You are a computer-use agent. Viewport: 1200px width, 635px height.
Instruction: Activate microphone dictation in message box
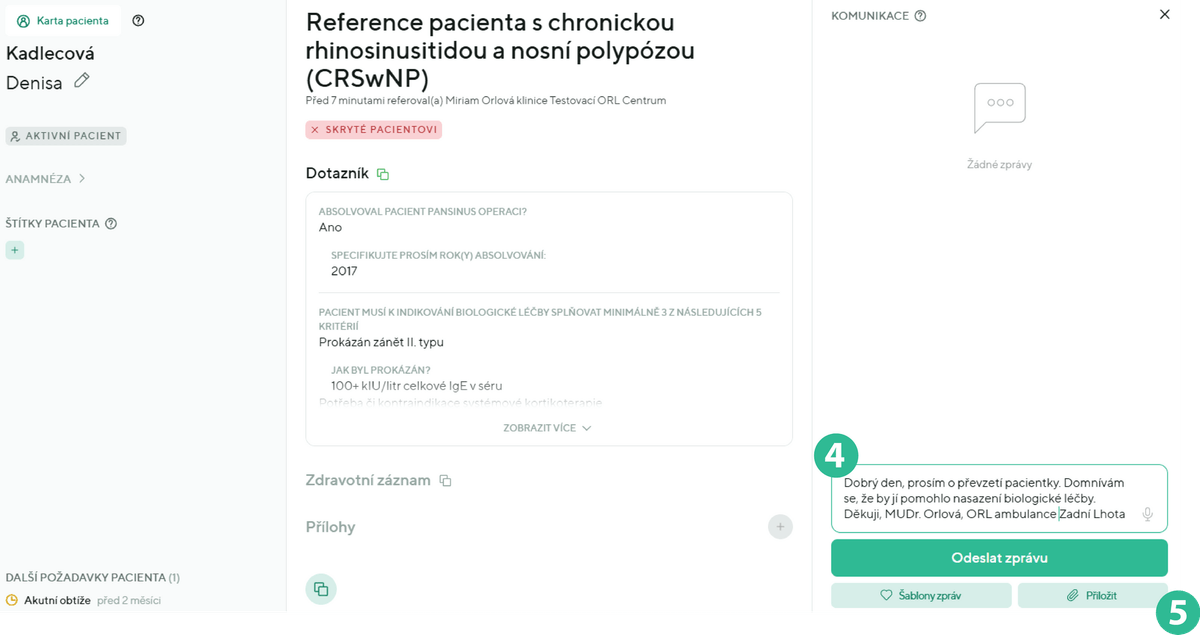[x=1147, y=514]
